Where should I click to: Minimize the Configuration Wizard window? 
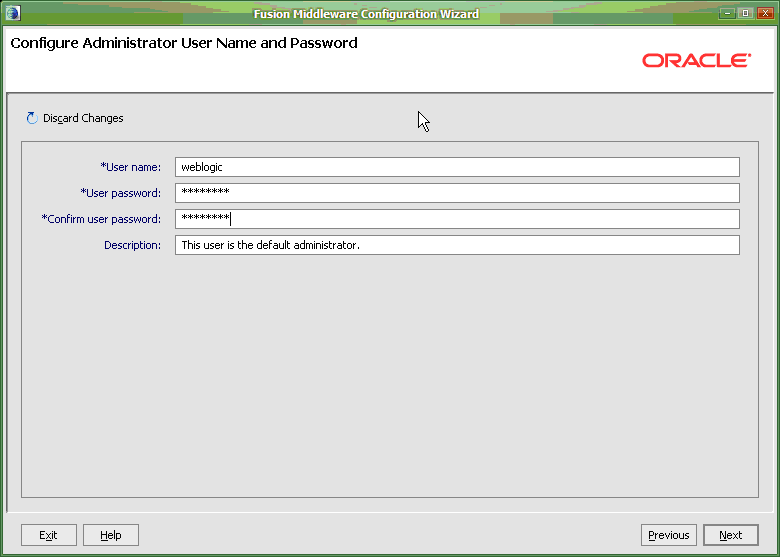pyautogui.click(x=727, y=13)
